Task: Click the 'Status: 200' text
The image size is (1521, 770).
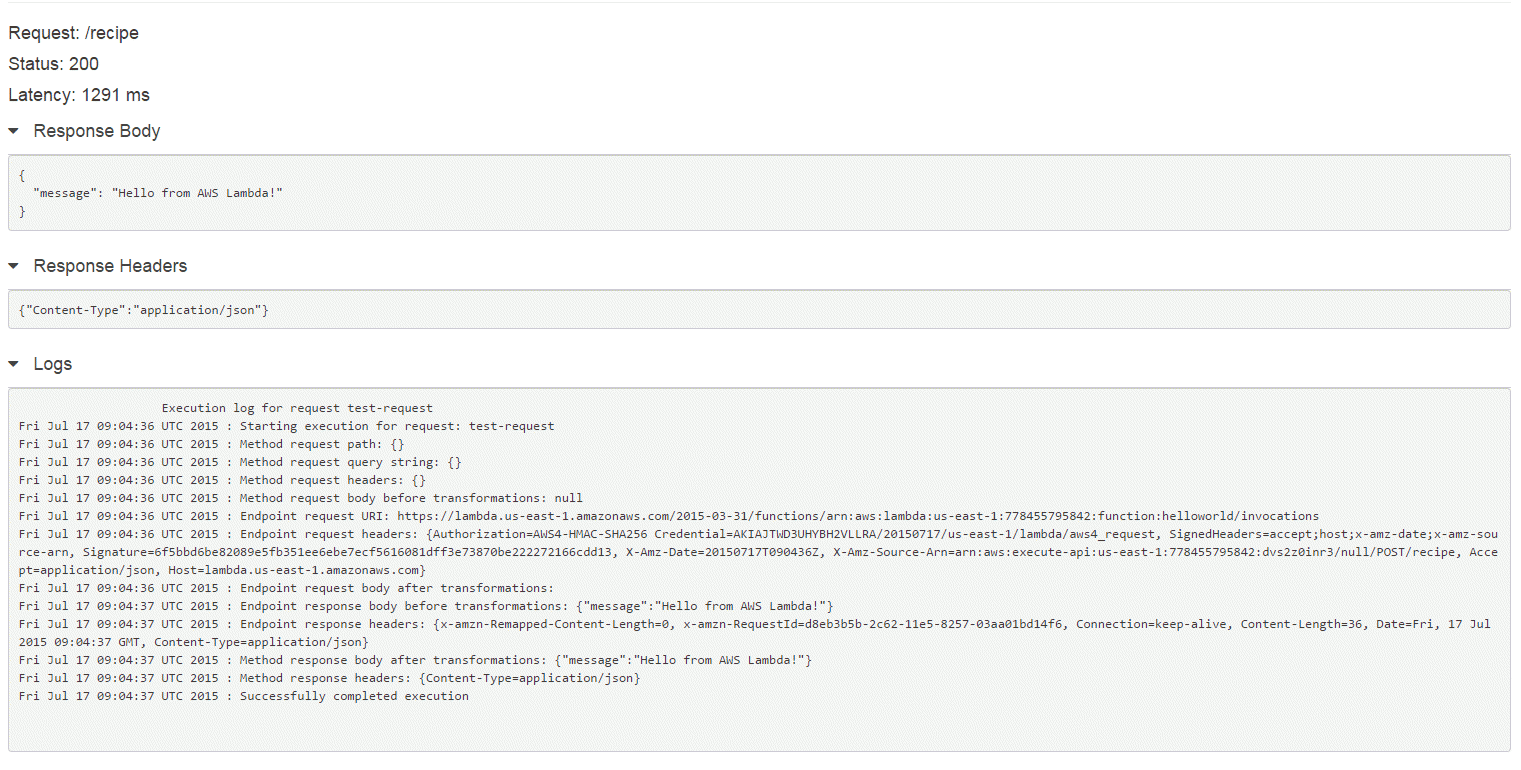Action: click(54, 64)
